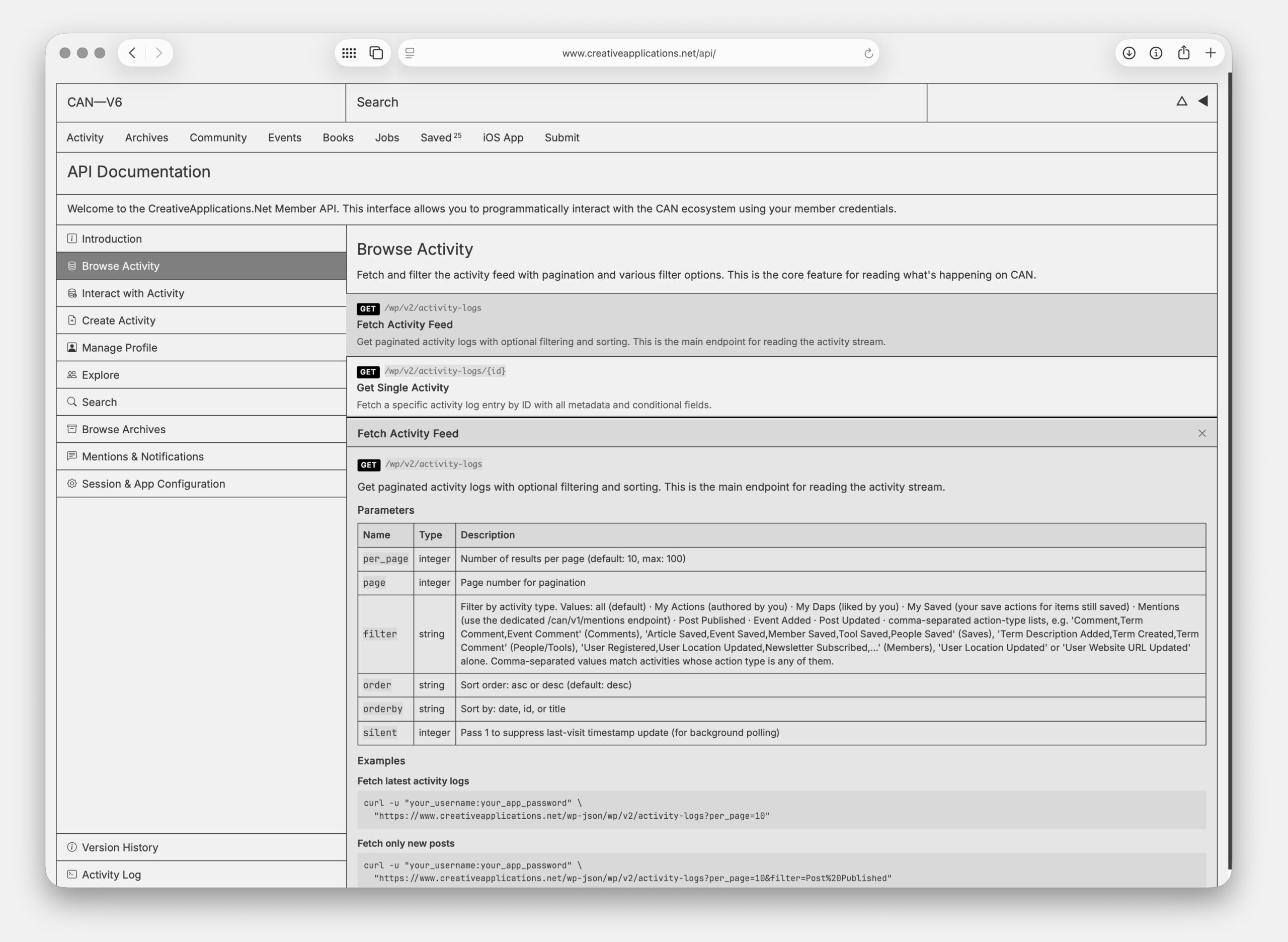Image resolution: width=1288 pixels, height=942 pixels.
Task: Click the Version History info icon
Action: click(72, 847)
